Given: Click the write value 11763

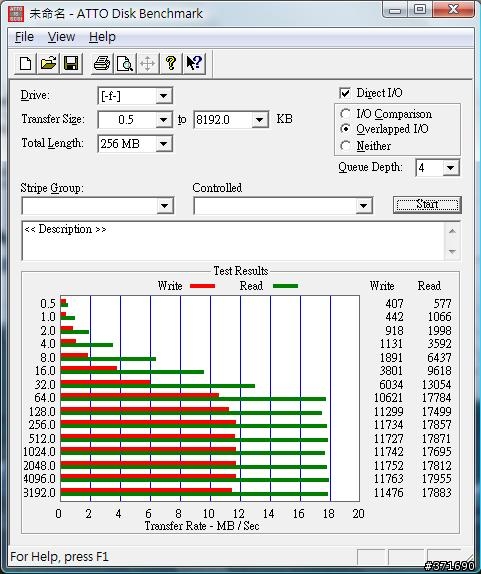Looking at the screenshot, I should pos(388,479).
